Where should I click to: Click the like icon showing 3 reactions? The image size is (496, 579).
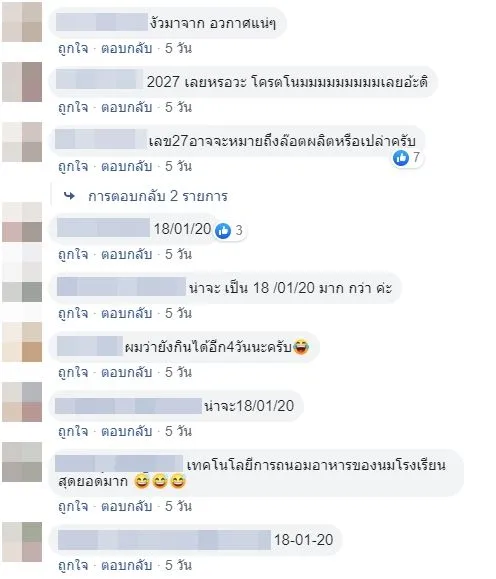(x=223, y=231)
